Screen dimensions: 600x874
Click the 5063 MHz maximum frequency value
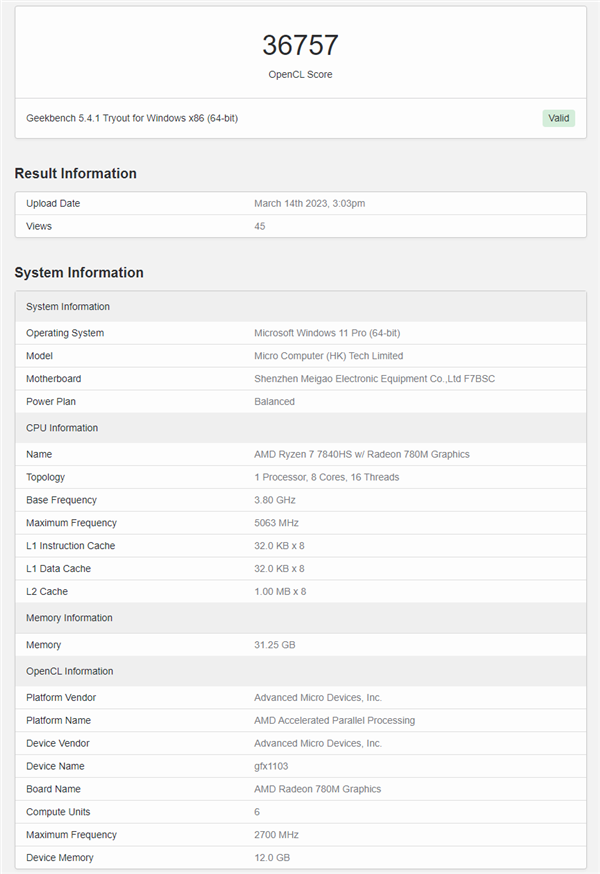(x=277, y=523)
